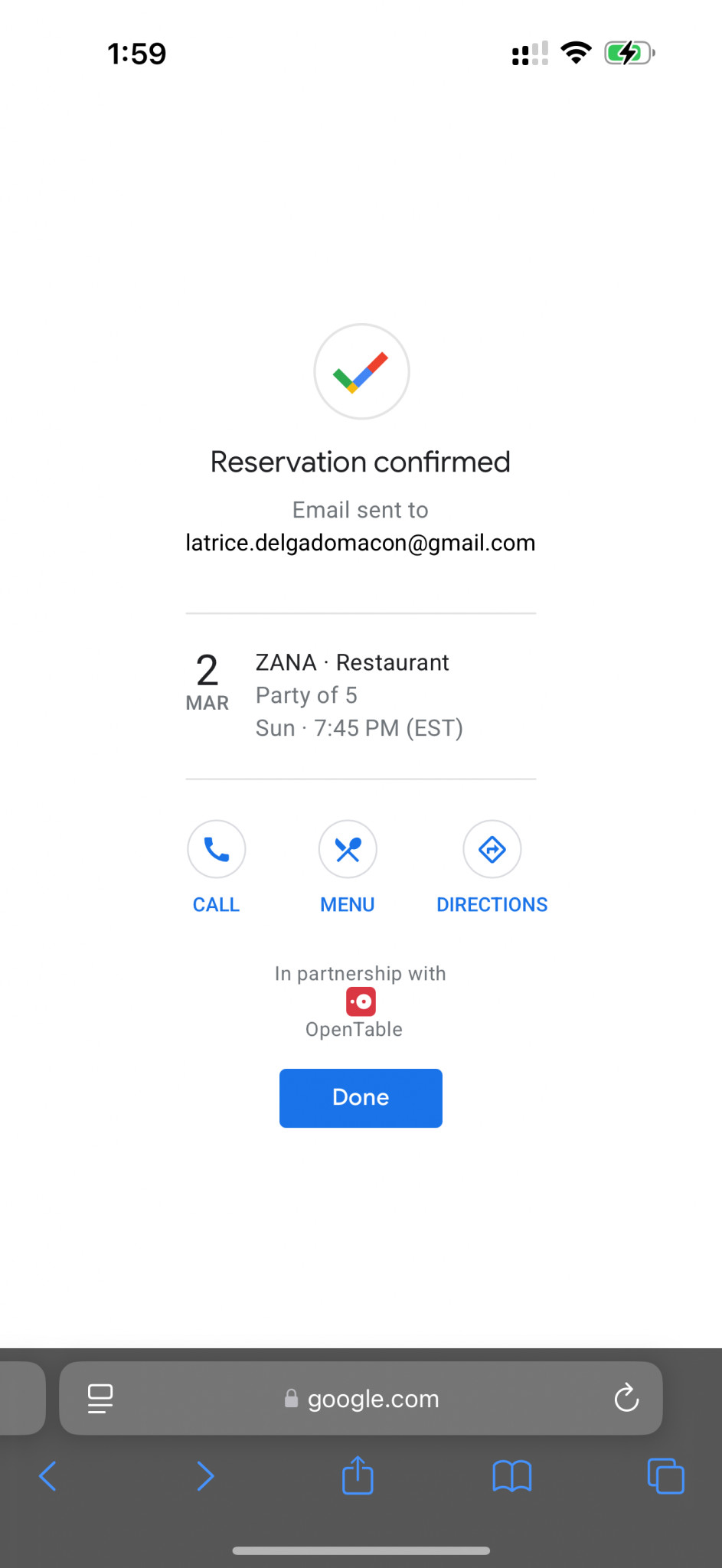The height and width of the screenshot is (1568, 722).
Task: Show all open tabs in Safari
Action: pyautogui.click(x=665, y=1475)
